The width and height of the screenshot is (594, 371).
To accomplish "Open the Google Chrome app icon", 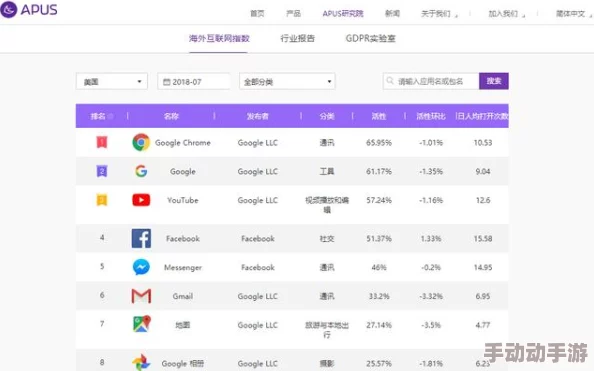I will (141, 142).
